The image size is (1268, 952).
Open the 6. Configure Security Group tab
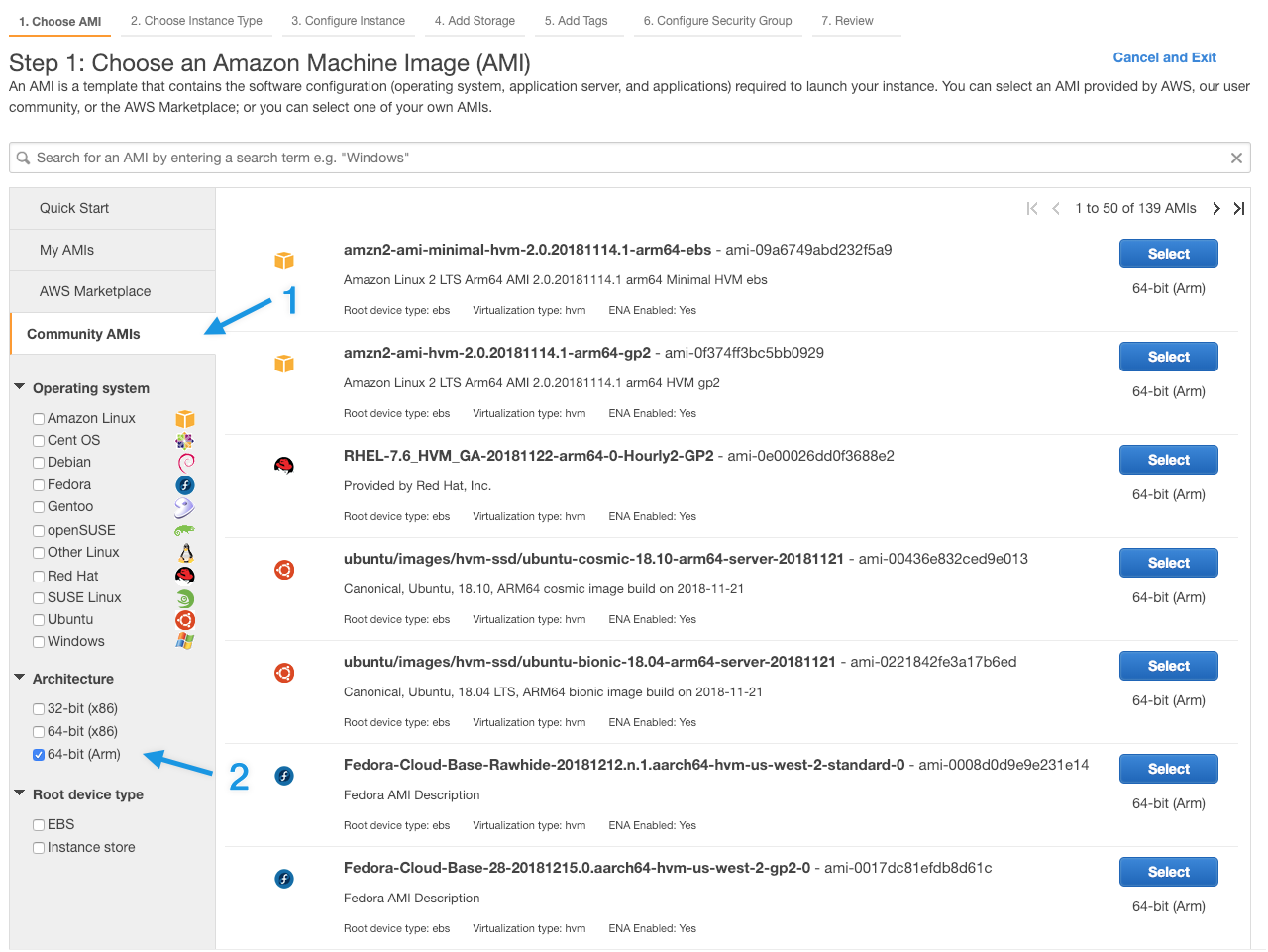tap(717, 21)
